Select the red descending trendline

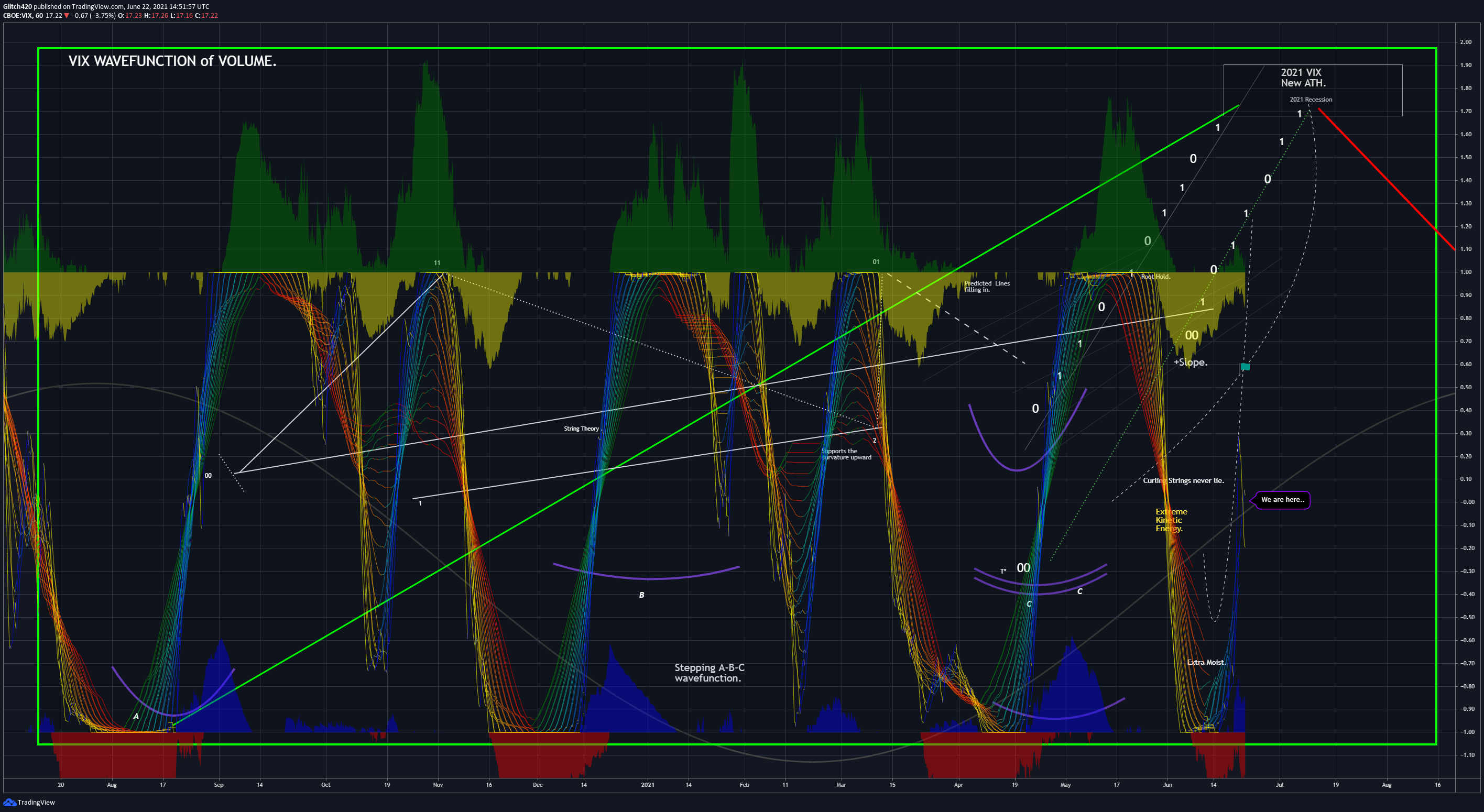(1387, 179)
